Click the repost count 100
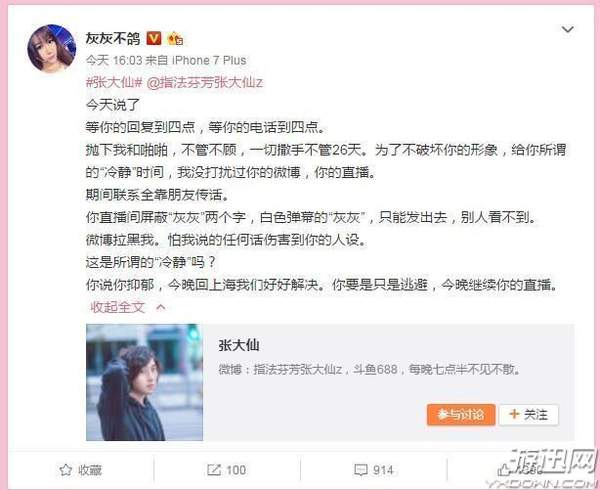 tap(236, 470)
